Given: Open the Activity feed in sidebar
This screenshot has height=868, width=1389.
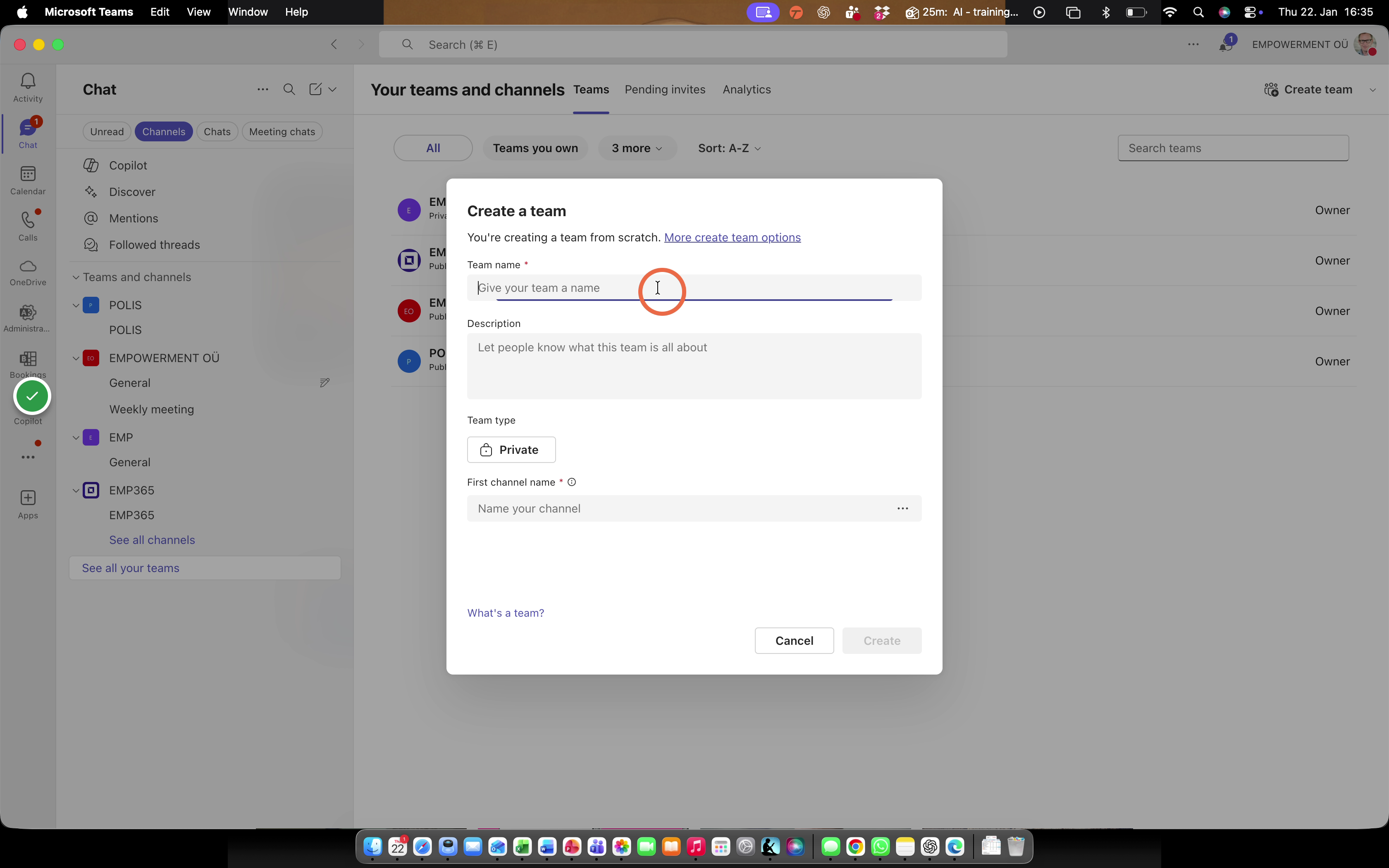Looking at the screenshot, I should pos(28,87).
